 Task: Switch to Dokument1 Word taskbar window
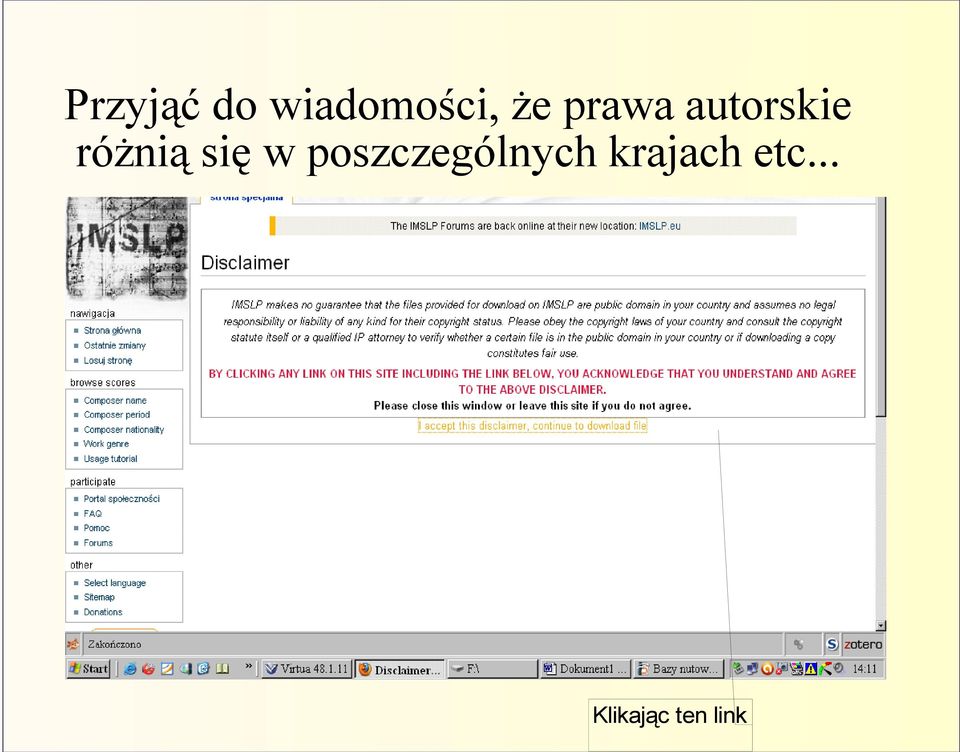[585, 669]
